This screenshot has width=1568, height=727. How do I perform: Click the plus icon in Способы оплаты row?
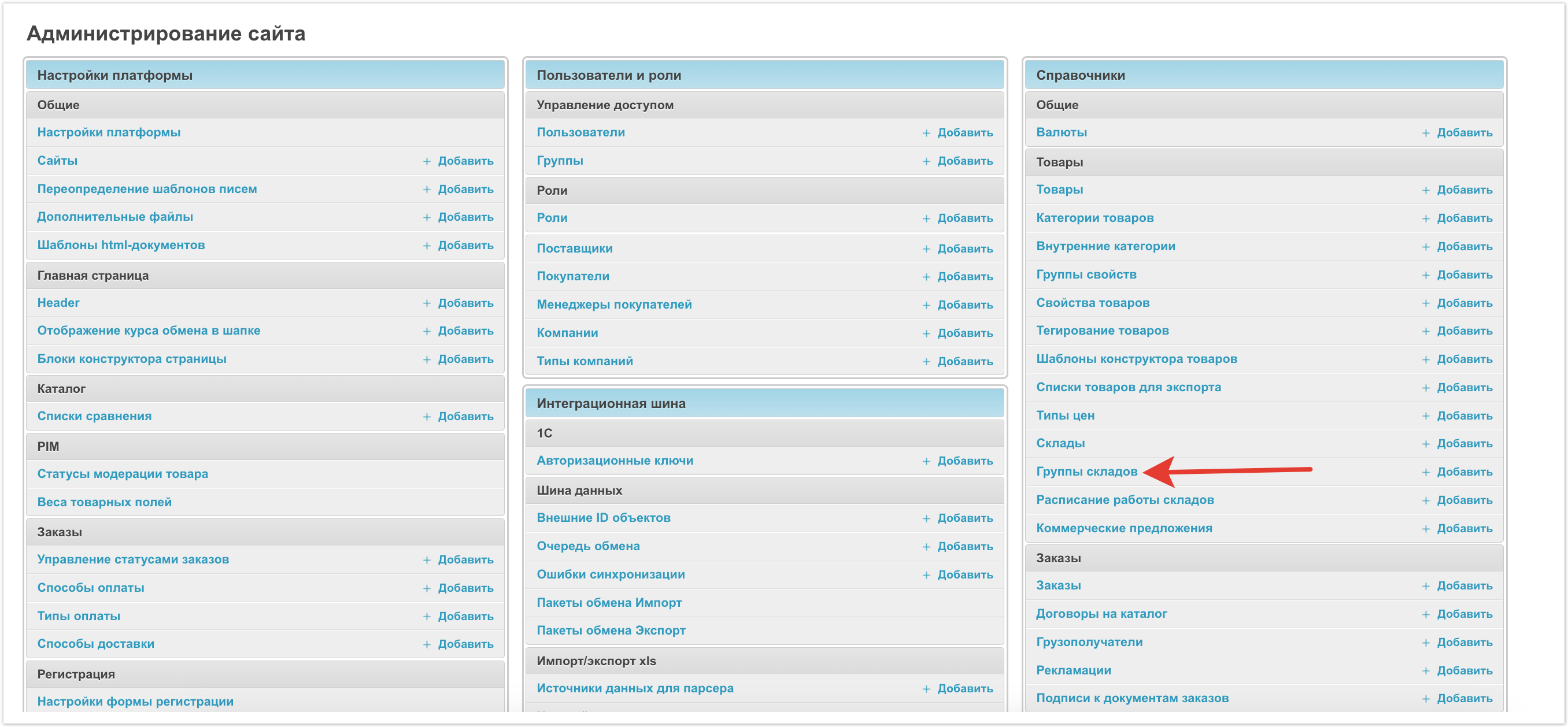tap(427, 588)
